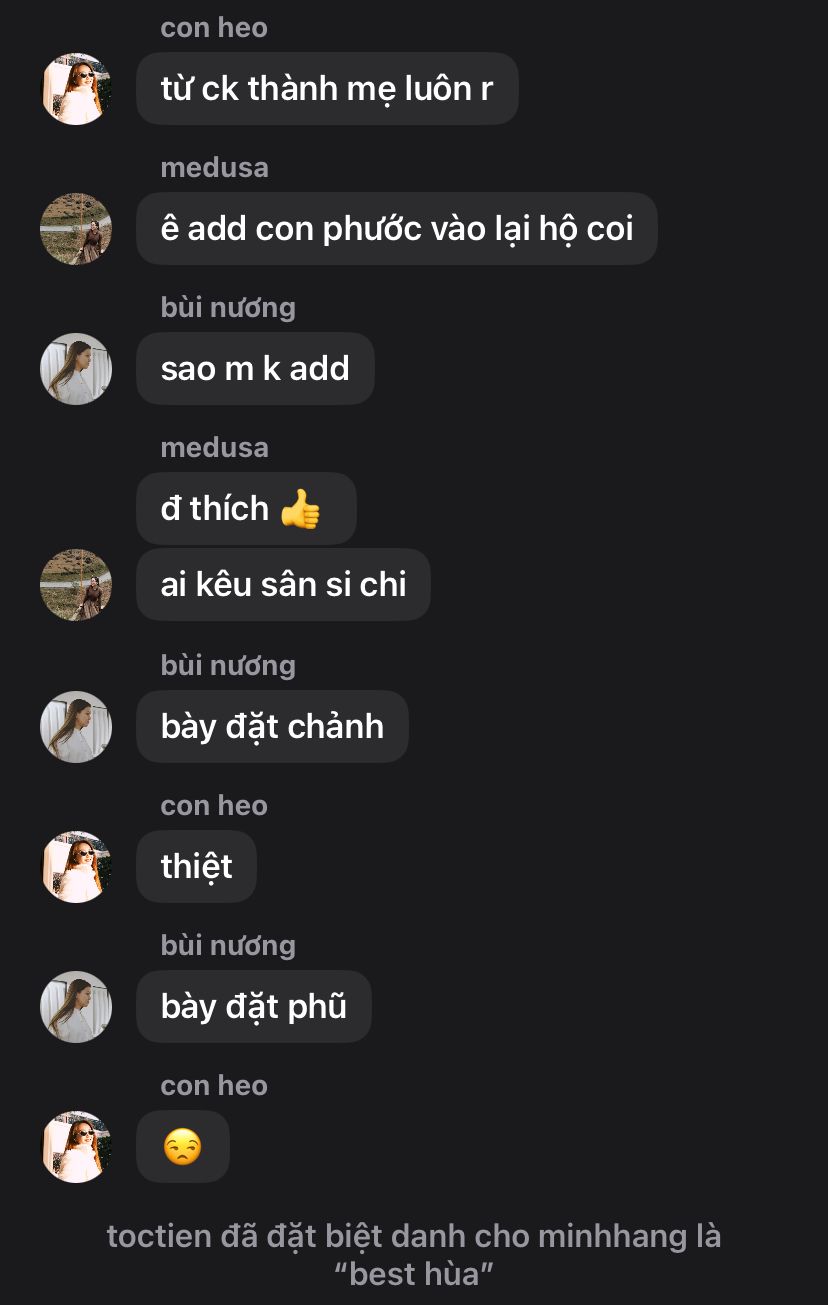The height and width of the screenshot is (1305, 828).
Task: Tap con heo's avatar beside "thiệt" message
Action: pos(76,867)
